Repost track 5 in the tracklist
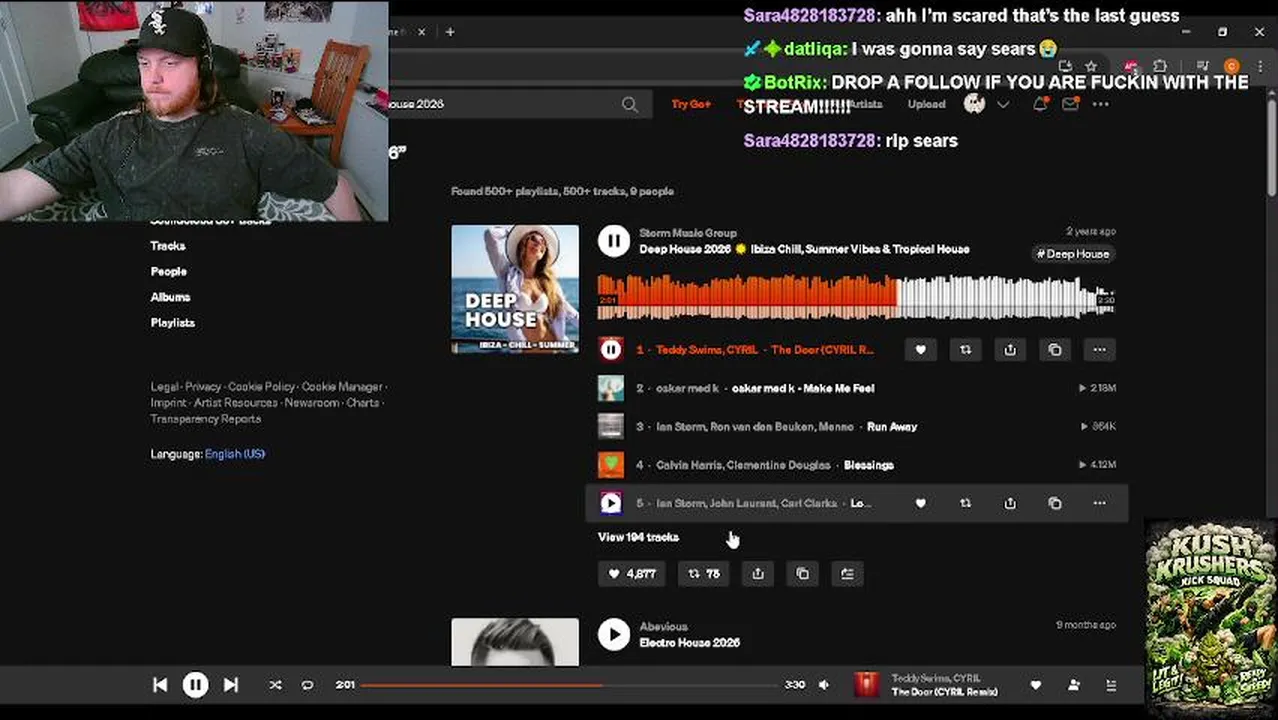 [x=966, y=503]
